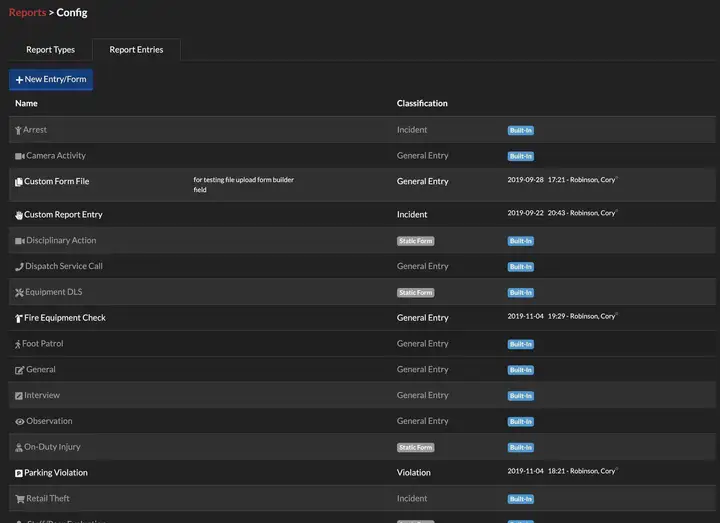Click the Equipment DLS entry name

tap(54, 292)
